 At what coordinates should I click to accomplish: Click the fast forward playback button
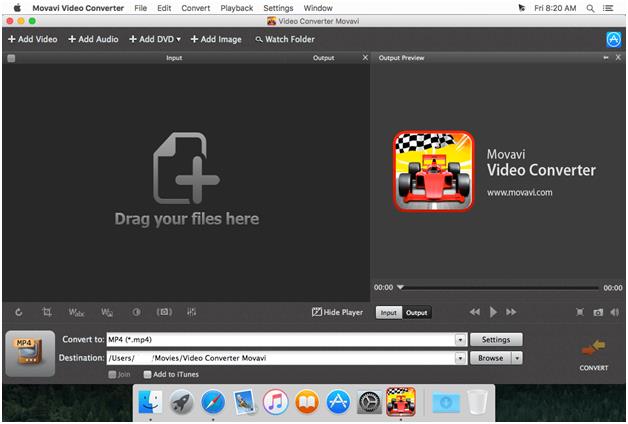pyautogui.click(x=511, y=312)
